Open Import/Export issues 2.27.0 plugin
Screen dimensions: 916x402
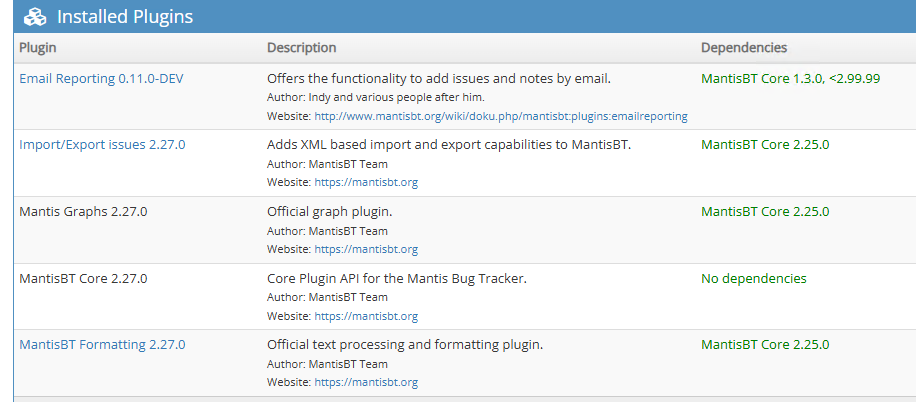click(x=102, y=144)
